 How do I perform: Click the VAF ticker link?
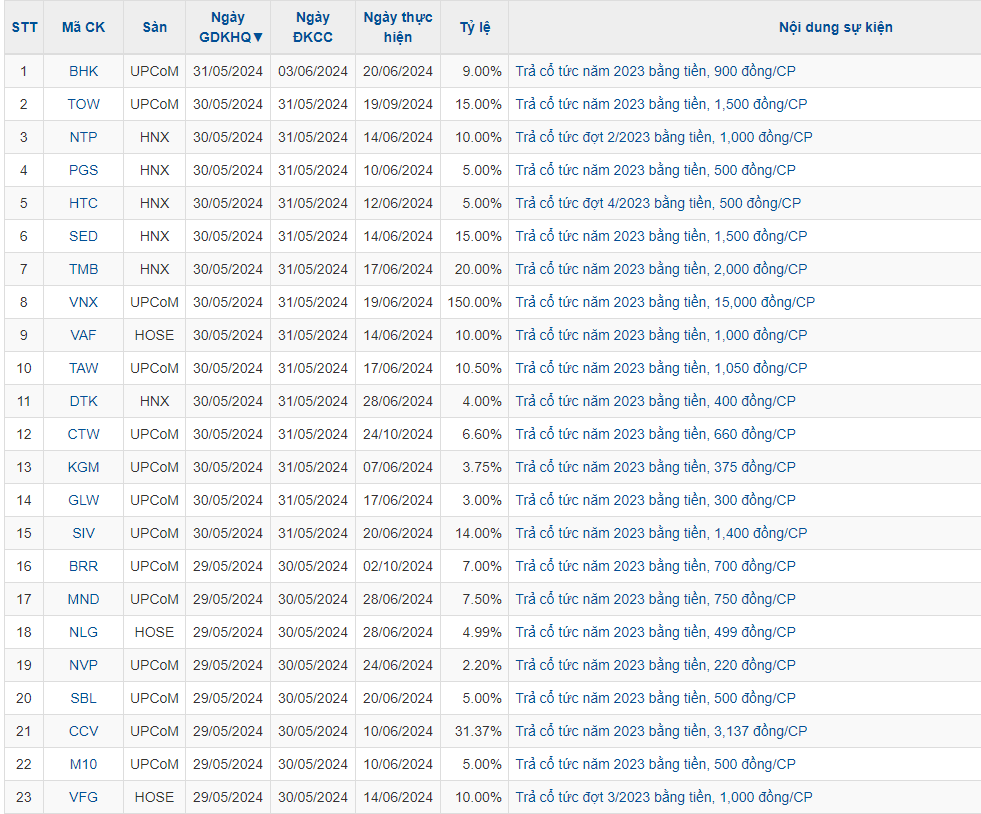[83, 335]
